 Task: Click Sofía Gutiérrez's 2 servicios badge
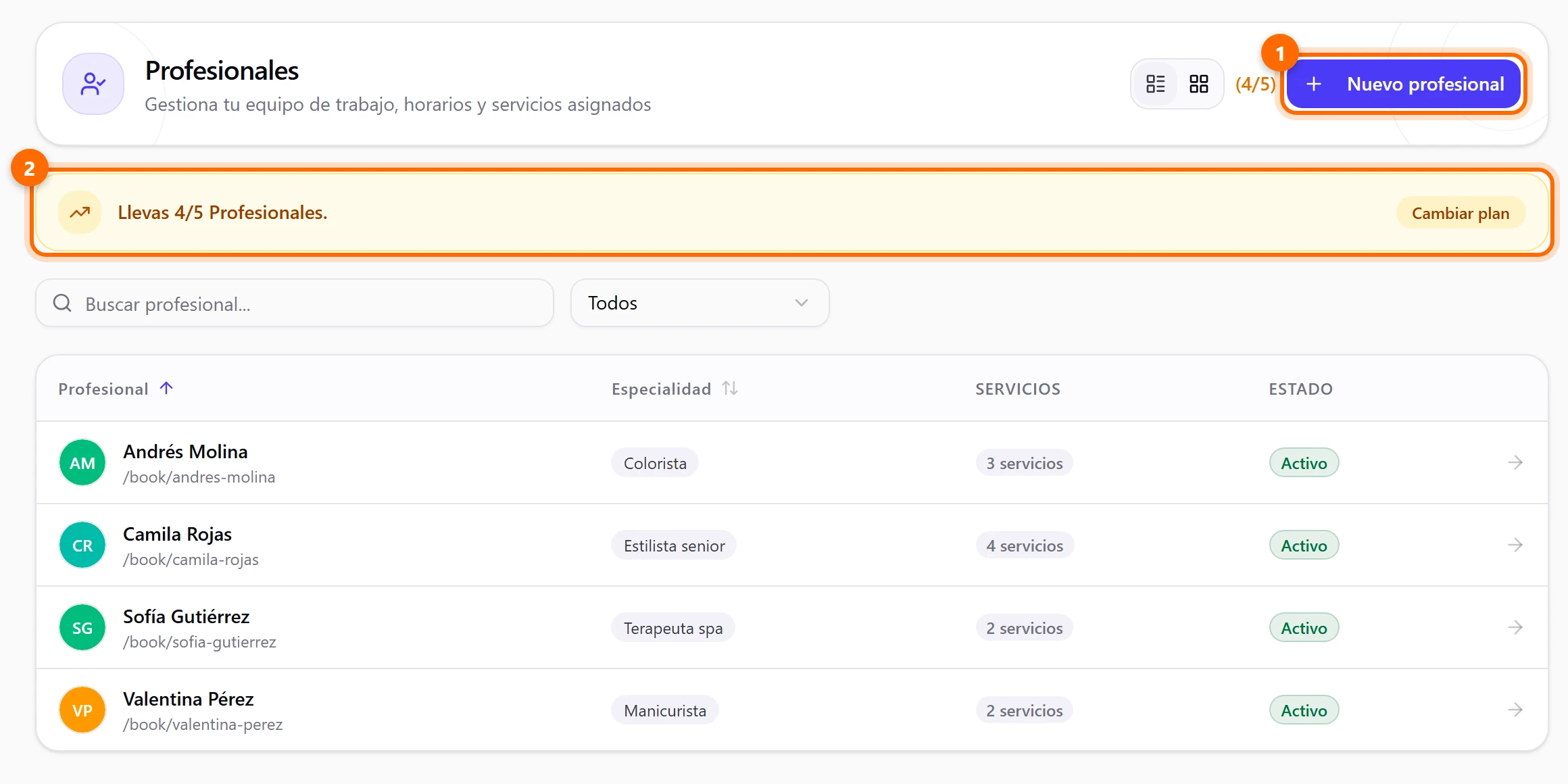[x=1025, y=628]
